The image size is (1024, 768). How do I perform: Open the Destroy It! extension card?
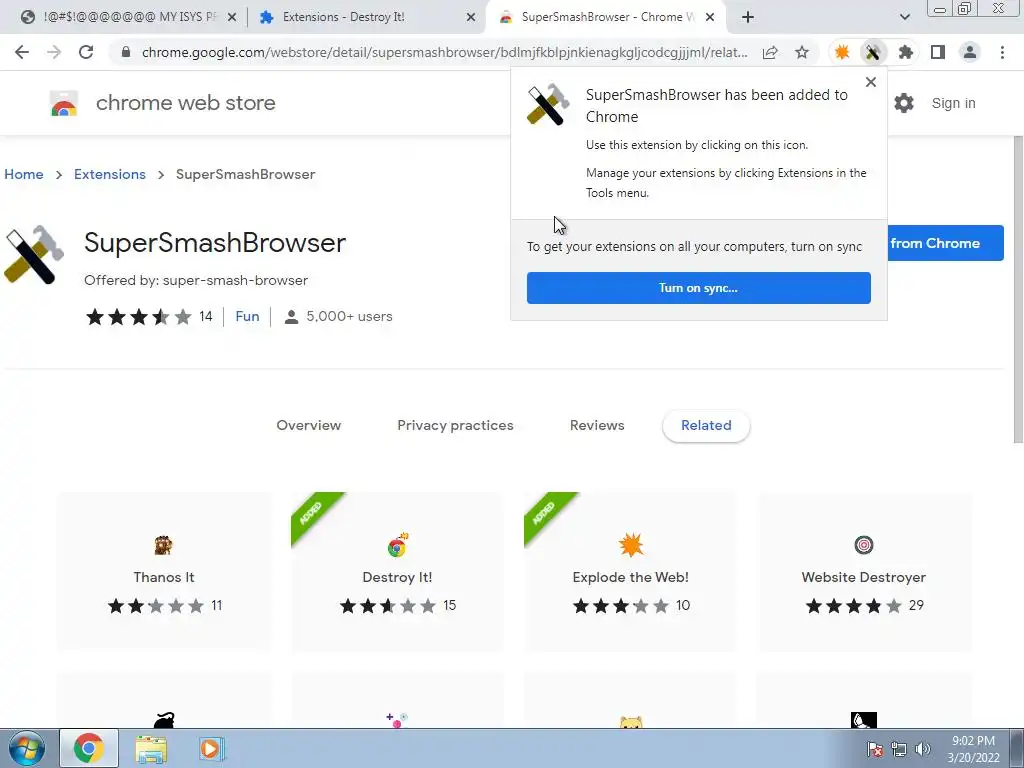[397, 571]
